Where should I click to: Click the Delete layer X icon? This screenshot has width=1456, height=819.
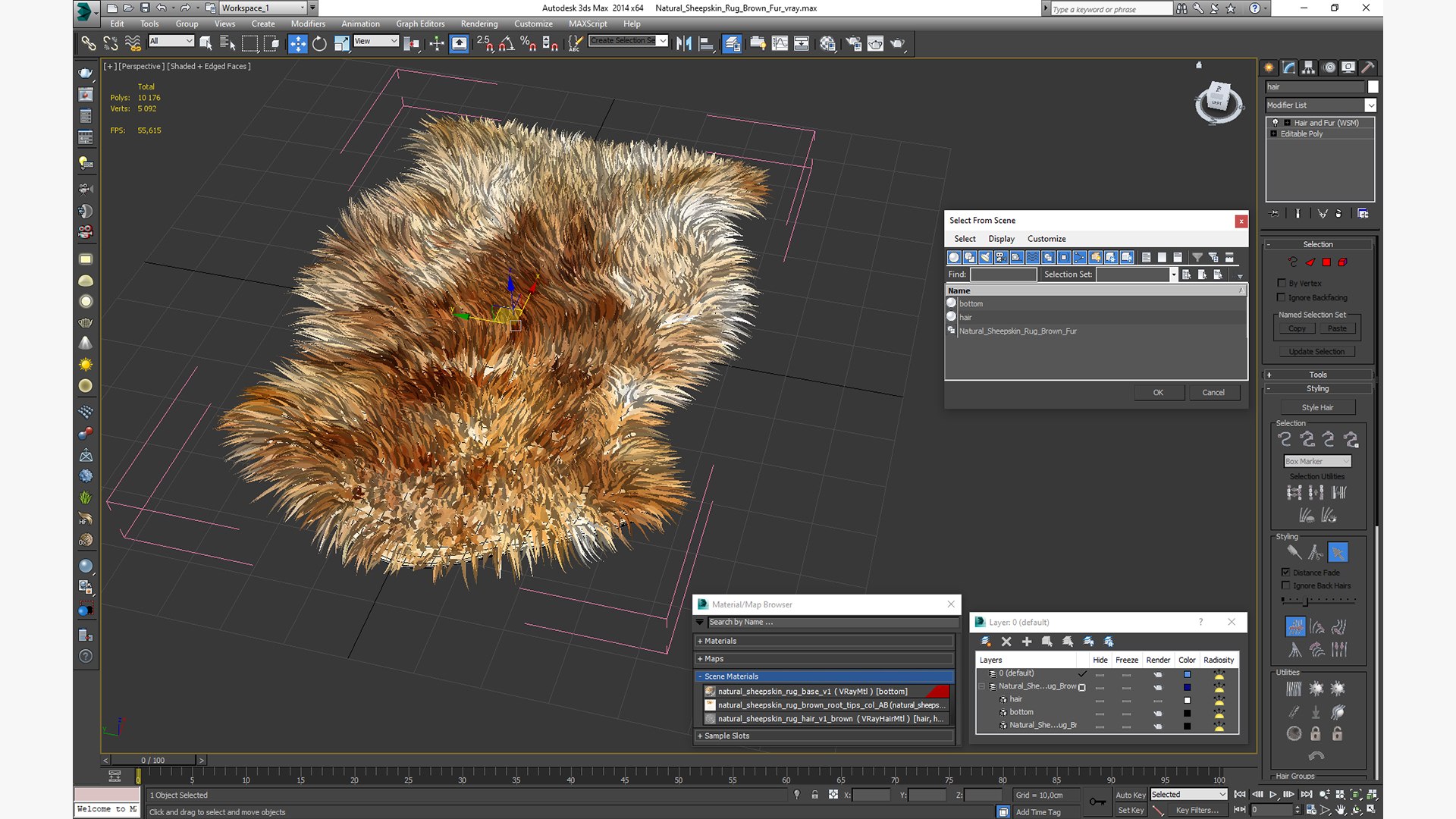click(x=1006, y=642)
